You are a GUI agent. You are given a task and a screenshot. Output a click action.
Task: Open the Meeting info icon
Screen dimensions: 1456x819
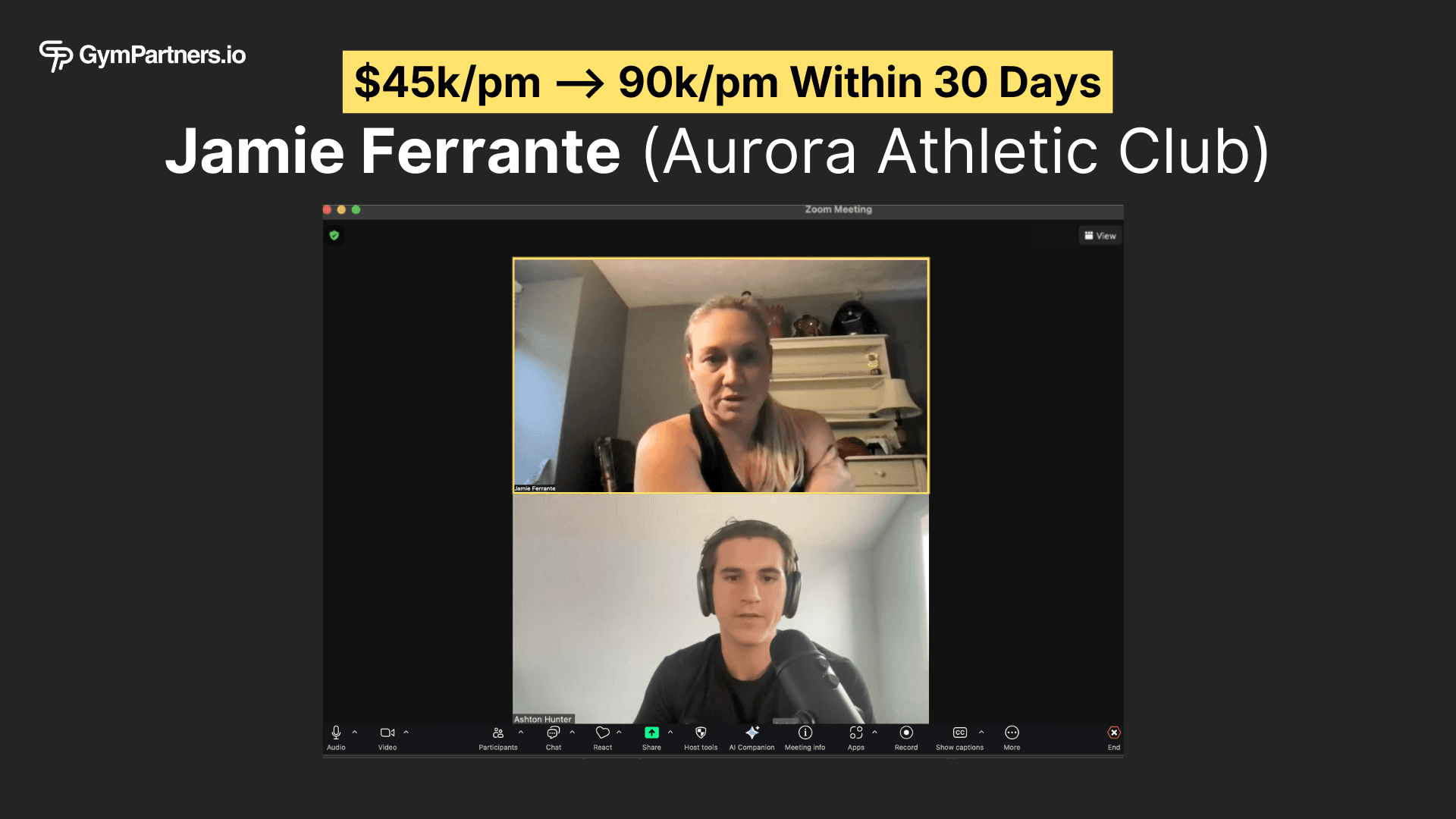click(x=805, y=733)
